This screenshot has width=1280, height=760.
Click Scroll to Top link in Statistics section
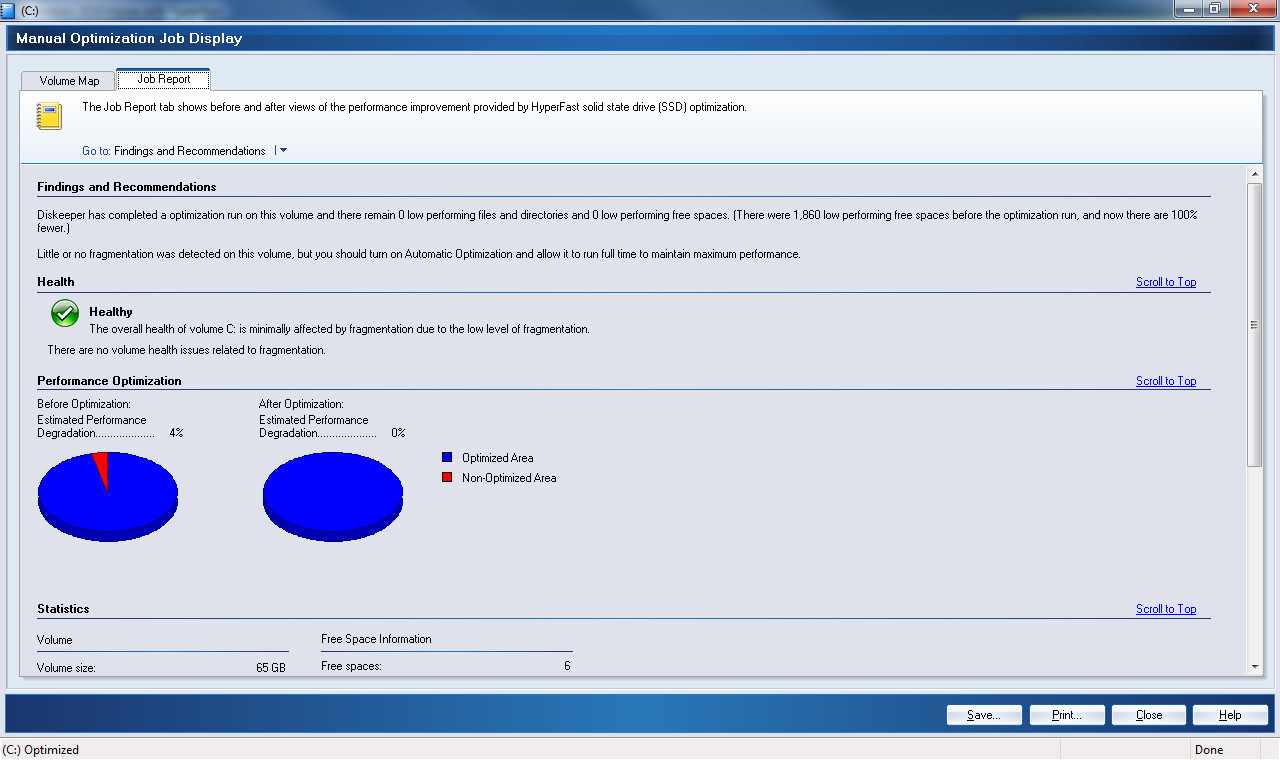coord(1166,609)
